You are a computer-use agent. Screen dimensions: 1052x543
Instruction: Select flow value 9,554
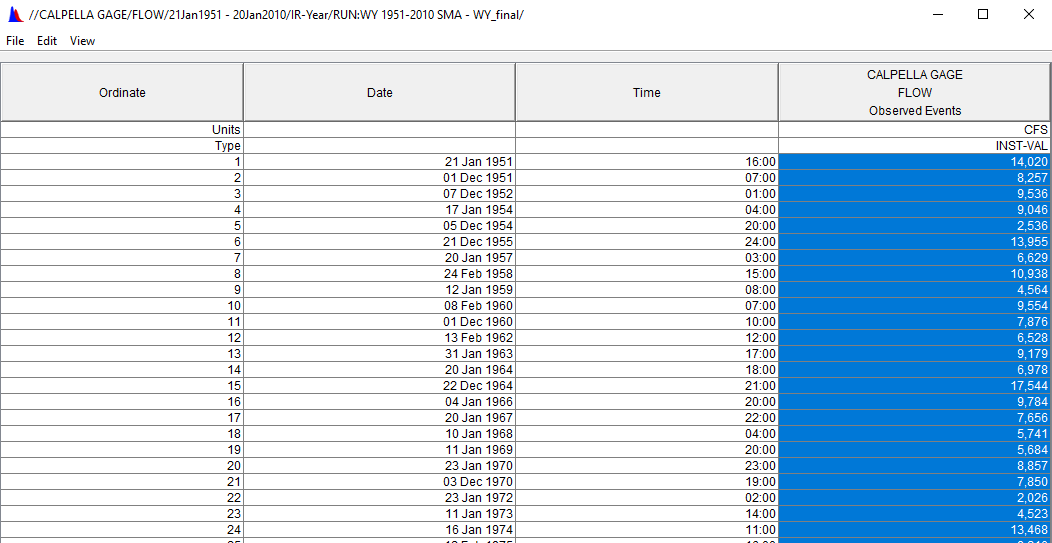pos(914,305)
